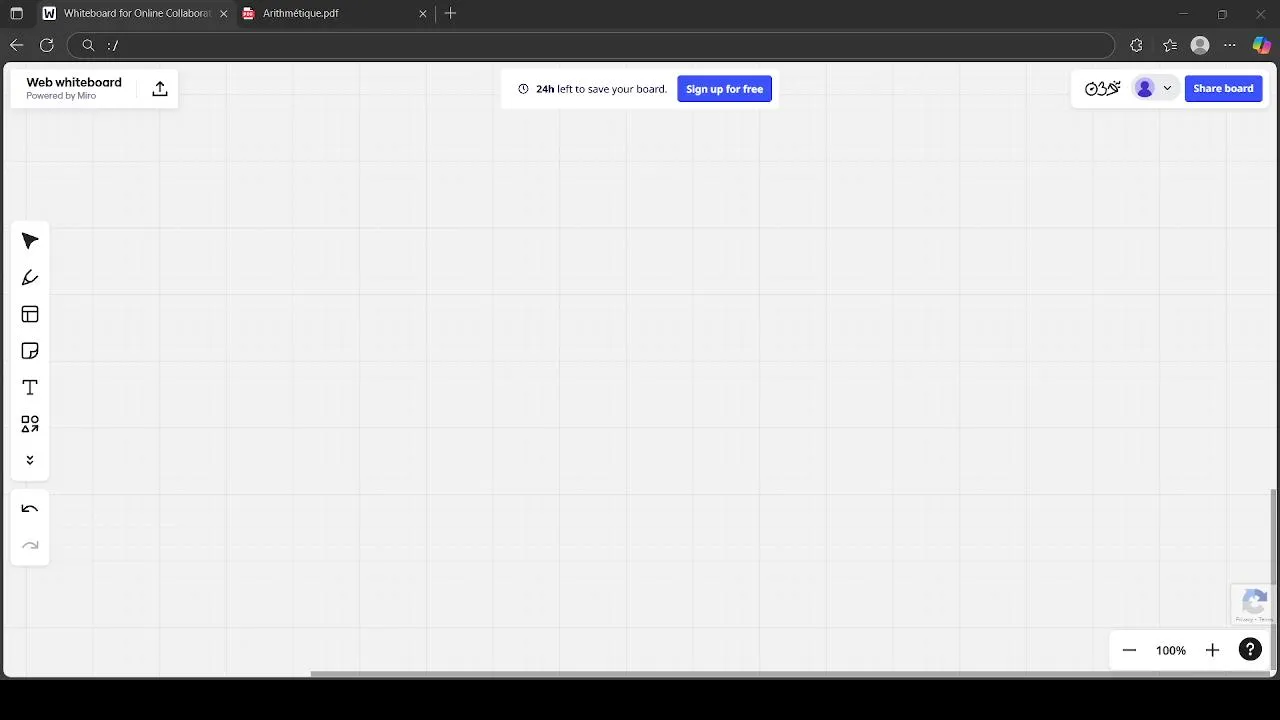Select the cursor selection tool
Viewport: 1280px width, 720px height.
coord(30,241)
